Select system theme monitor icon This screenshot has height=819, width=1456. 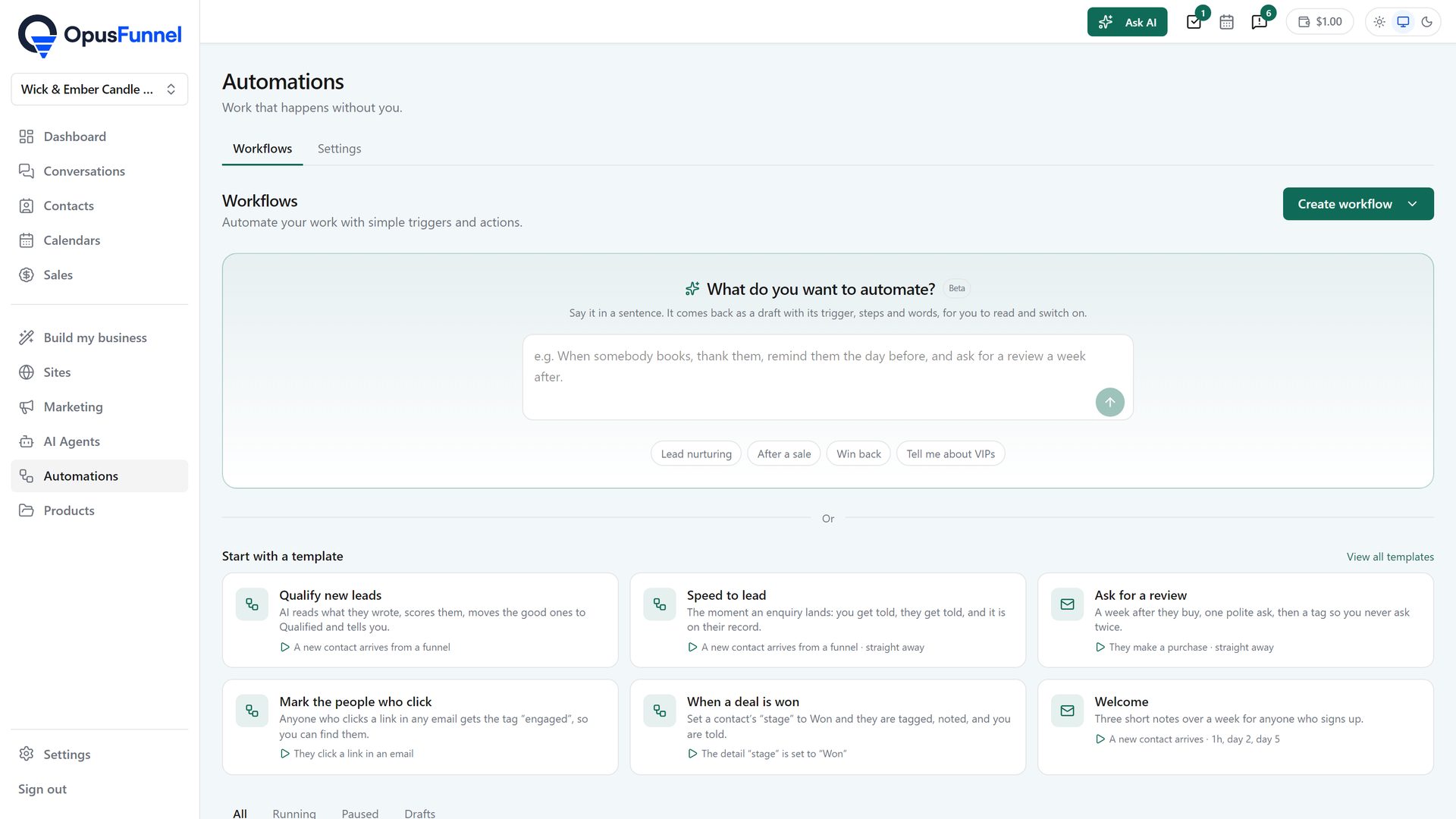pyautogui.click(x=1403, y=22)
